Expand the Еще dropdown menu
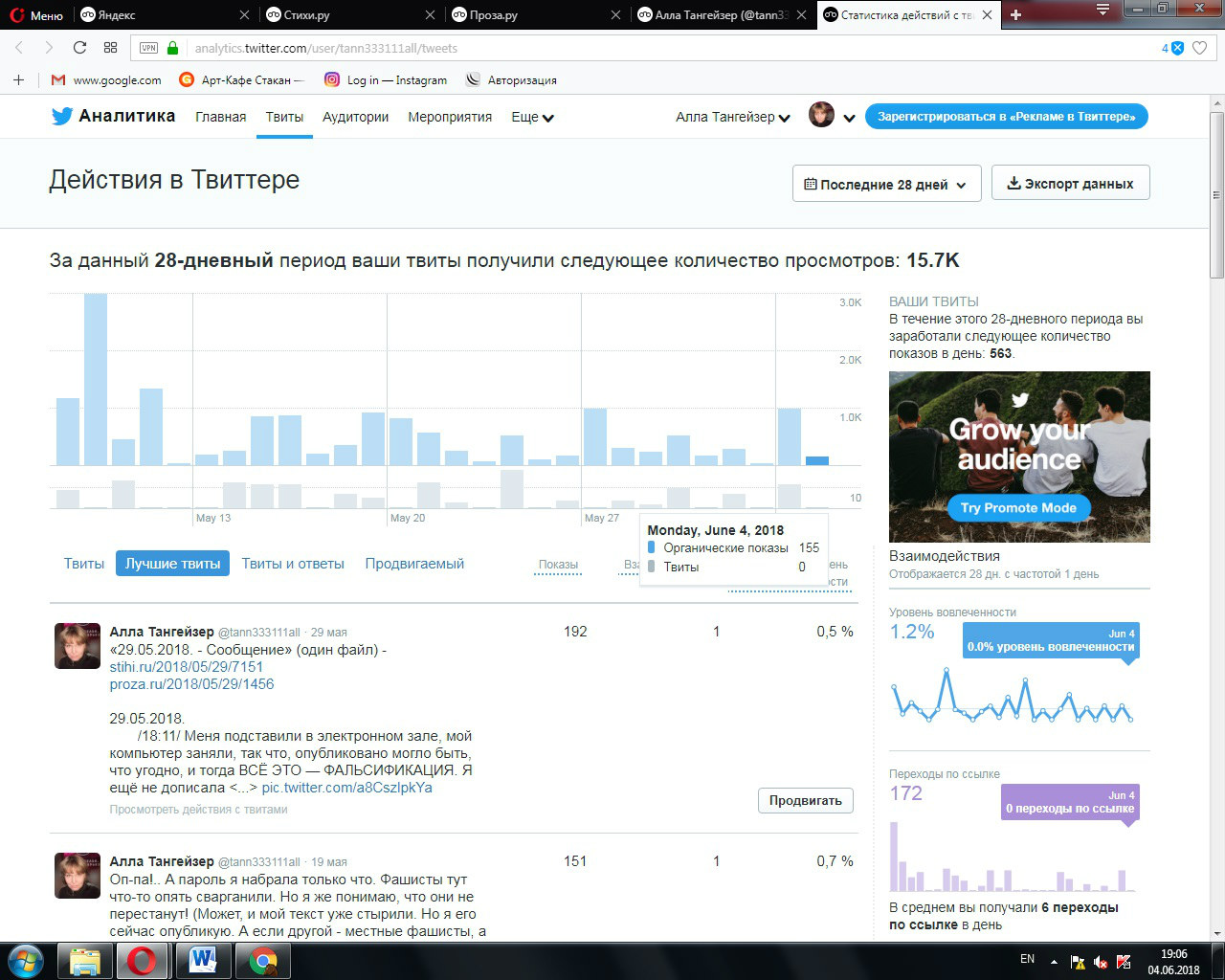1225x980 pixels. (532, 117)
